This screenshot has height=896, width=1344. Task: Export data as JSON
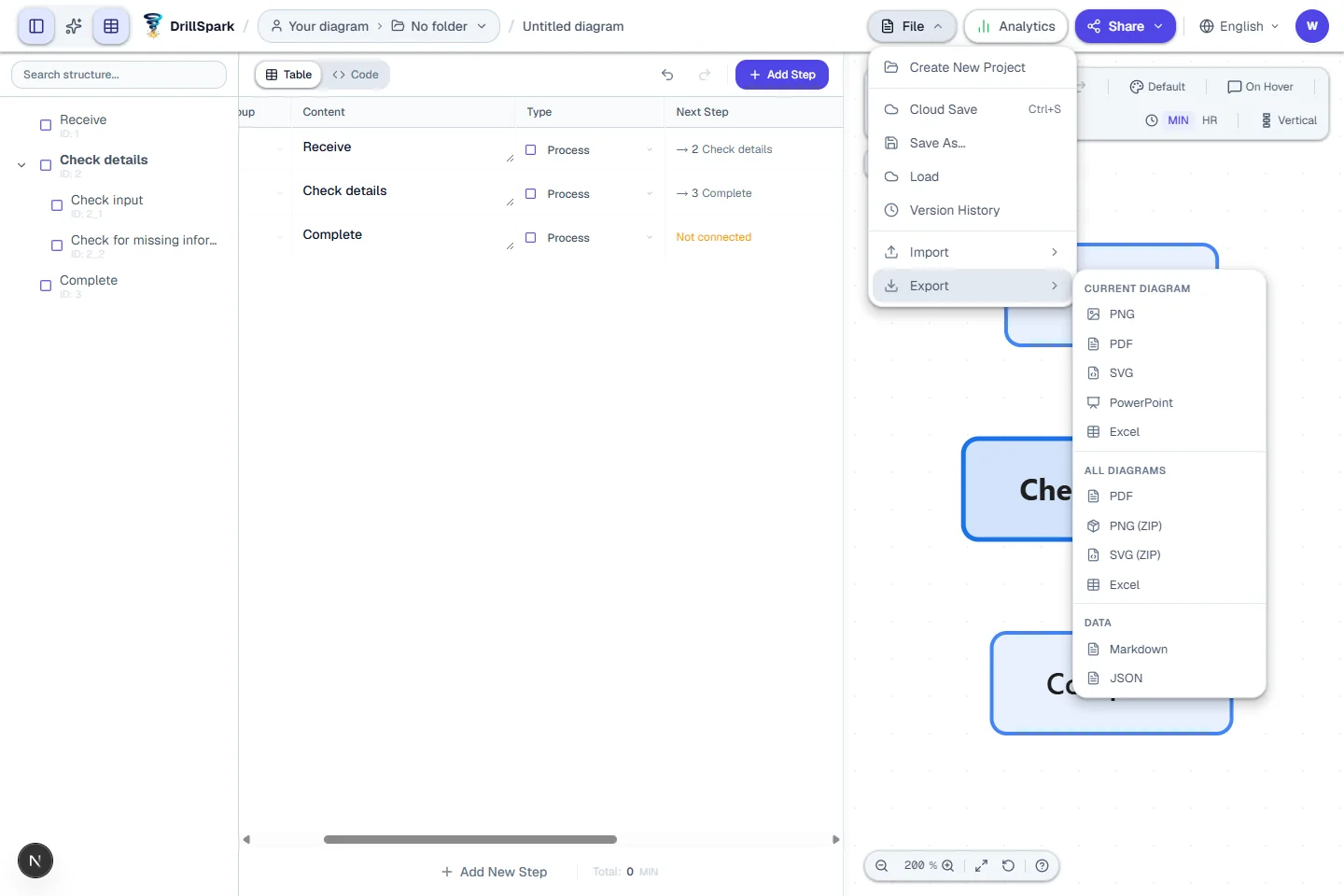click(1169, 679)
